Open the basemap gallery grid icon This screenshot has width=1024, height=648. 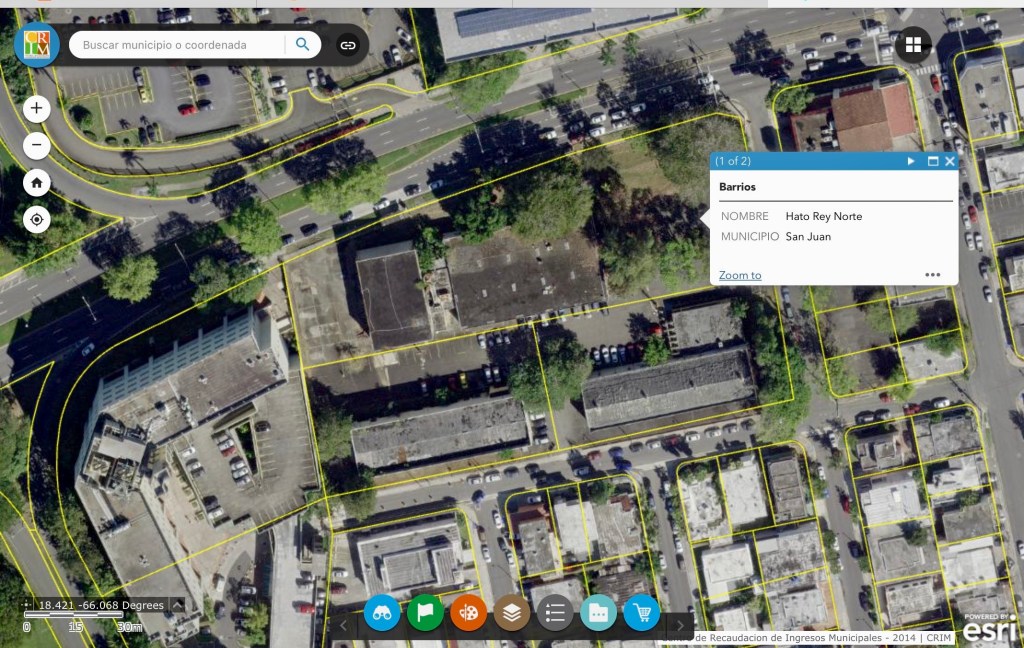pos(913,45)
